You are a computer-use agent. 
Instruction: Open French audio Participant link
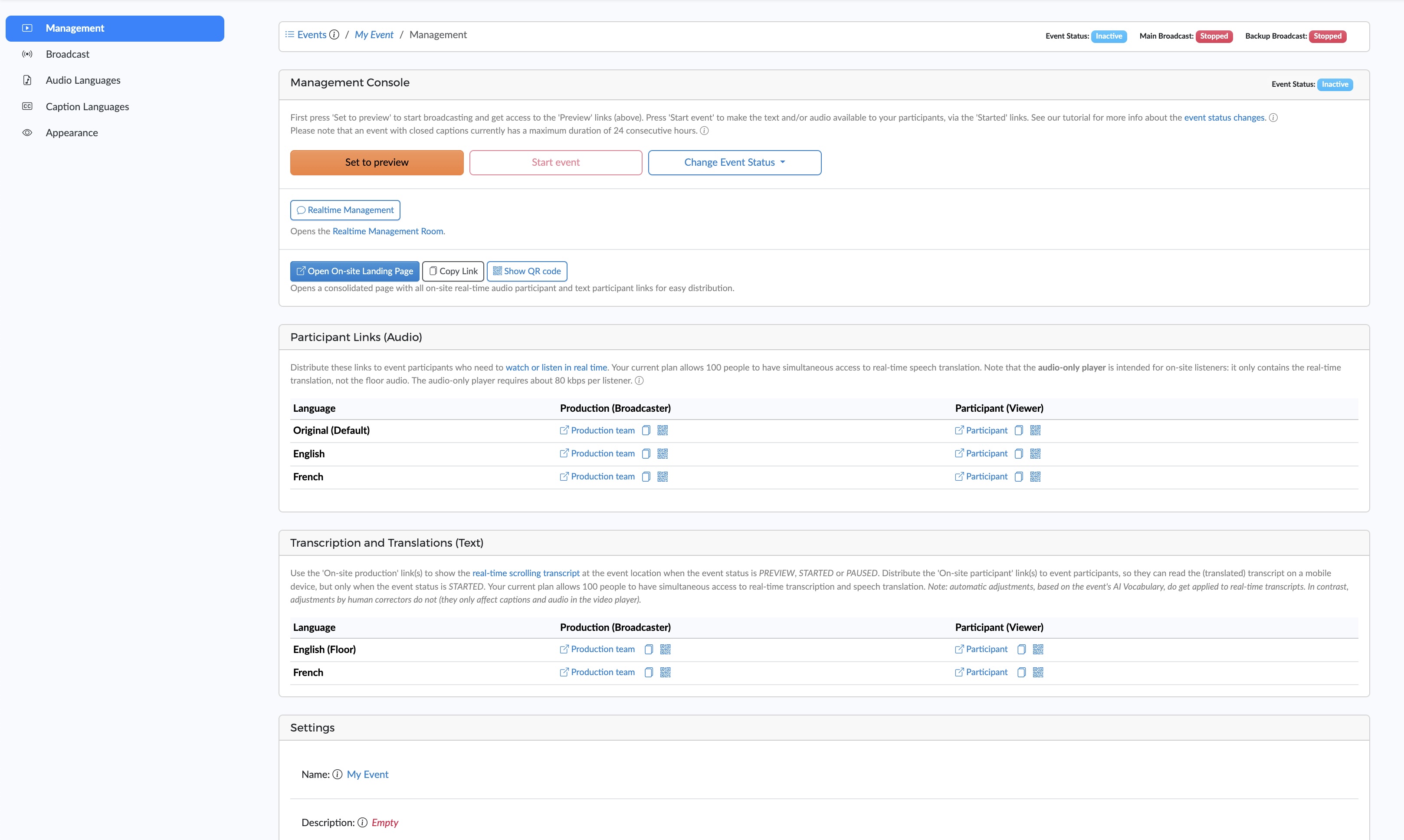point(981,476)
